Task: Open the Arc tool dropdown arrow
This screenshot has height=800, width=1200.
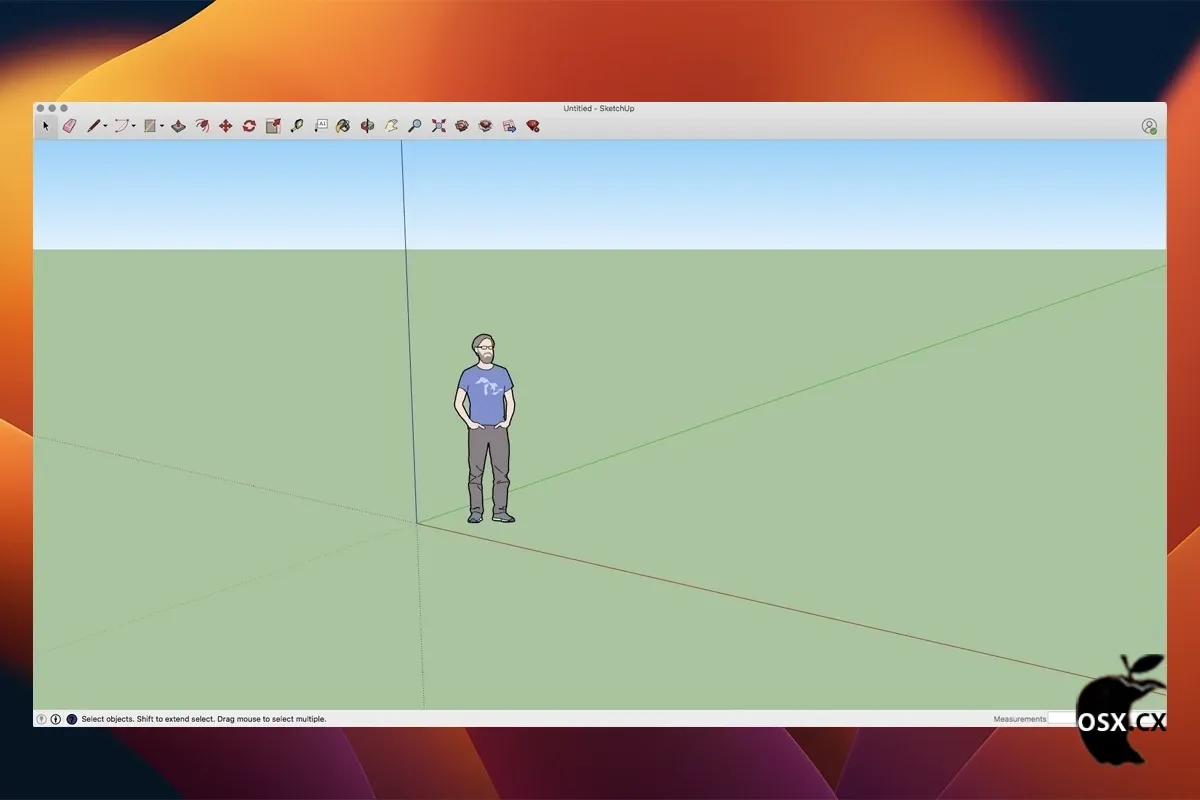Action: (x=134, y=127)
